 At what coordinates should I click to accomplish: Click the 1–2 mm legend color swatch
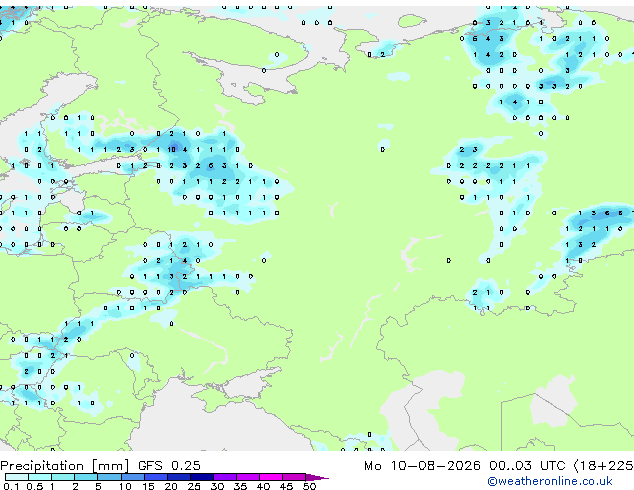coord(63,477)
